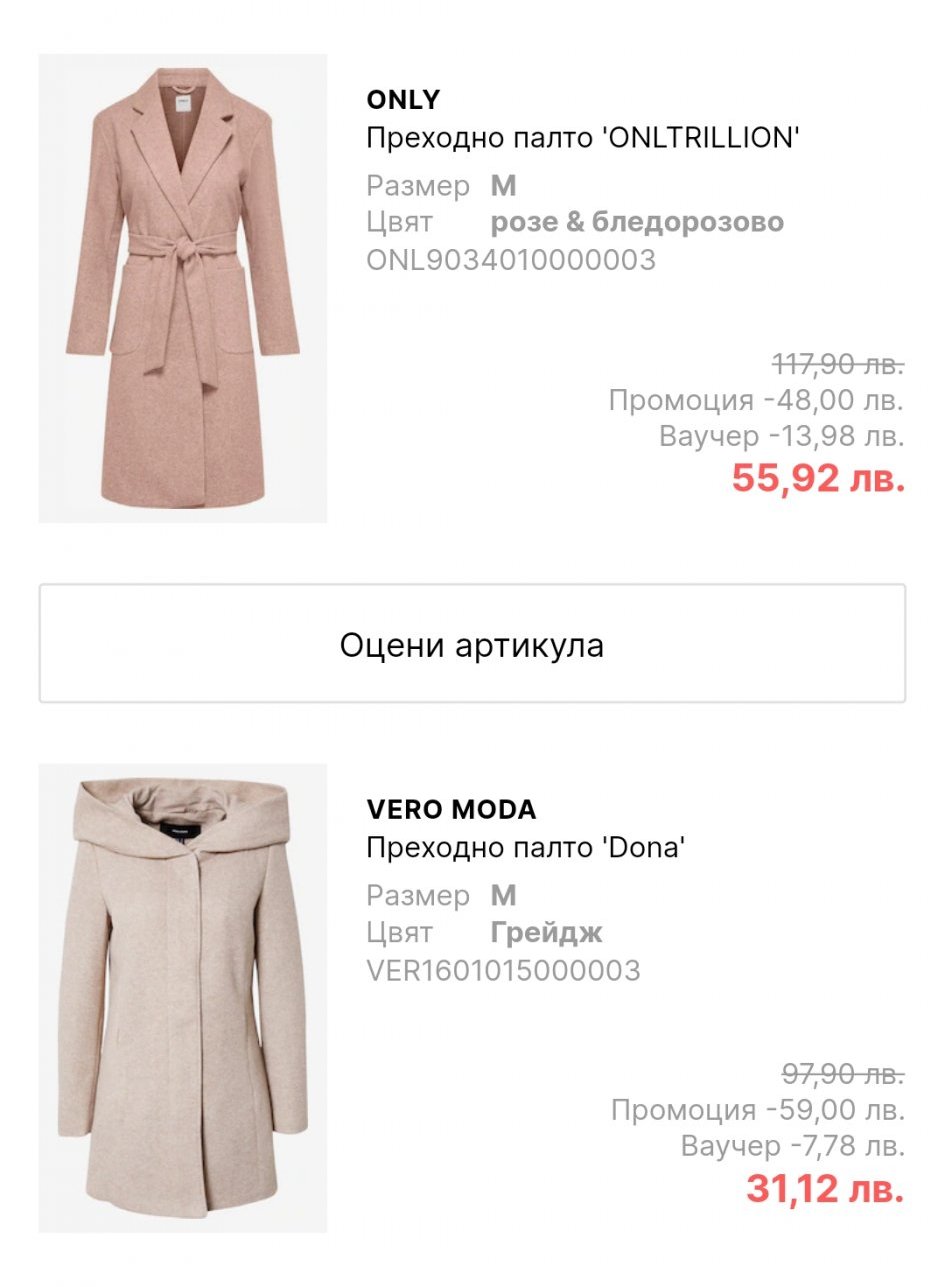The height and width of the screenshot is (1287, 943).
Task: Tap the Ваучер -7,78 лв. line
Action: [792, 1146]
